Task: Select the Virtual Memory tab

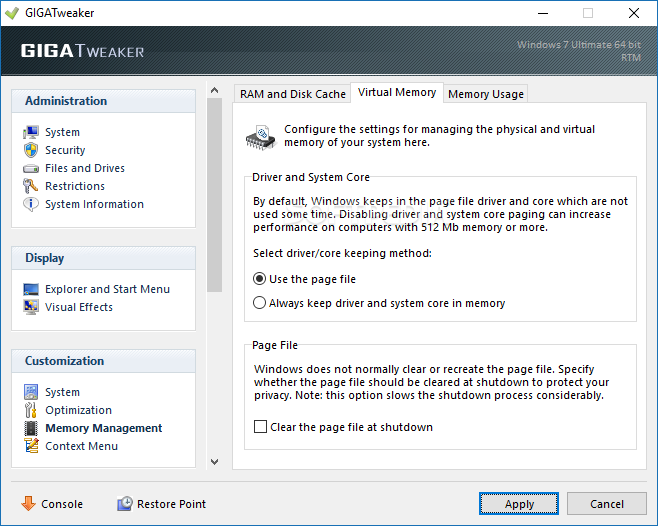Action: tap(397, 92)
